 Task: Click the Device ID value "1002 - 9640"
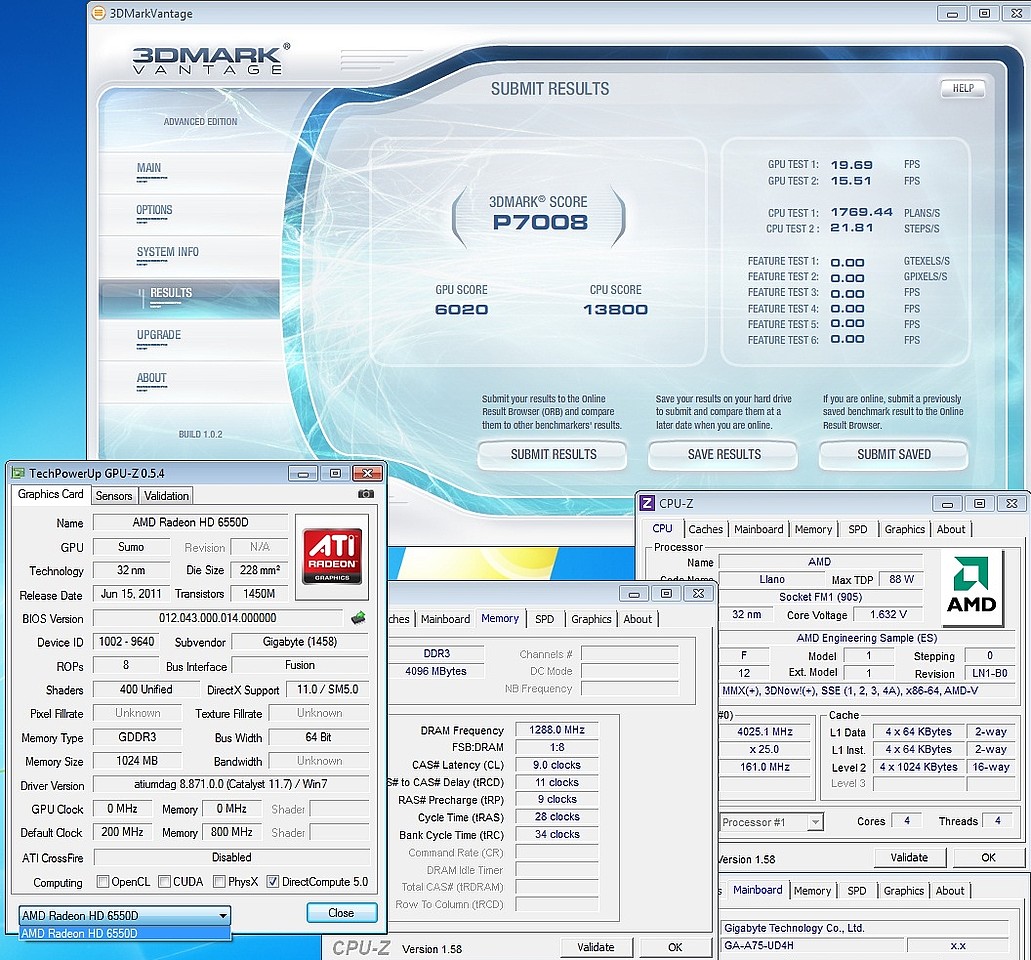click(x=126, y=642)
